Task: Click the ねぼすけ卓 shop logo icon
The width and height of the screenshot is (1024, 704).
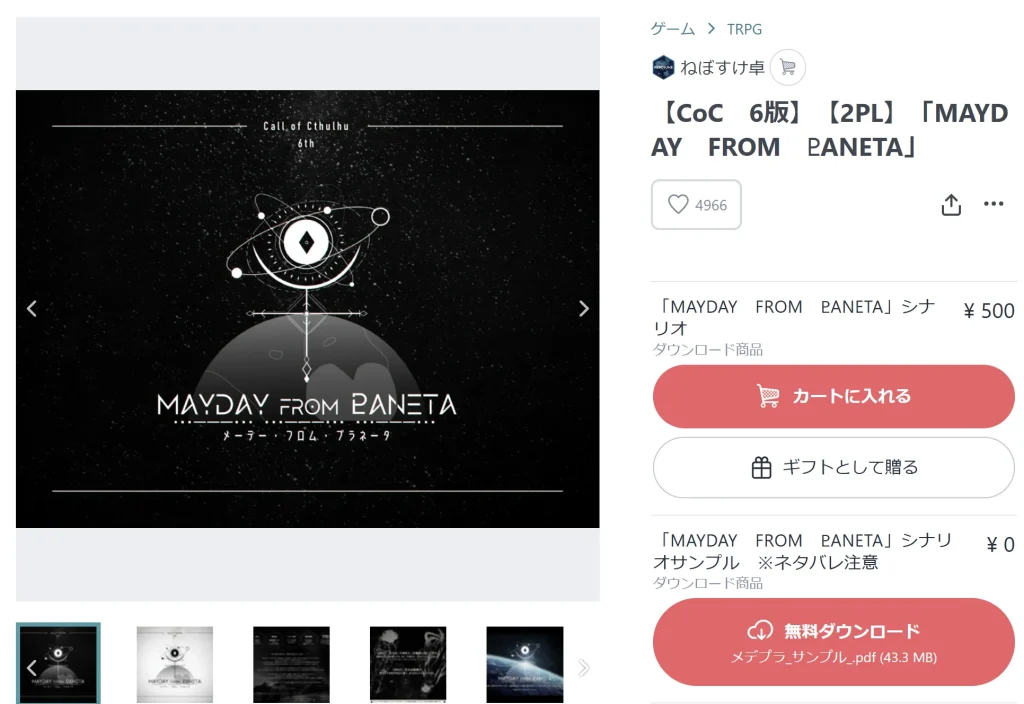Action: pyautogui.click(x=663, y=67)
